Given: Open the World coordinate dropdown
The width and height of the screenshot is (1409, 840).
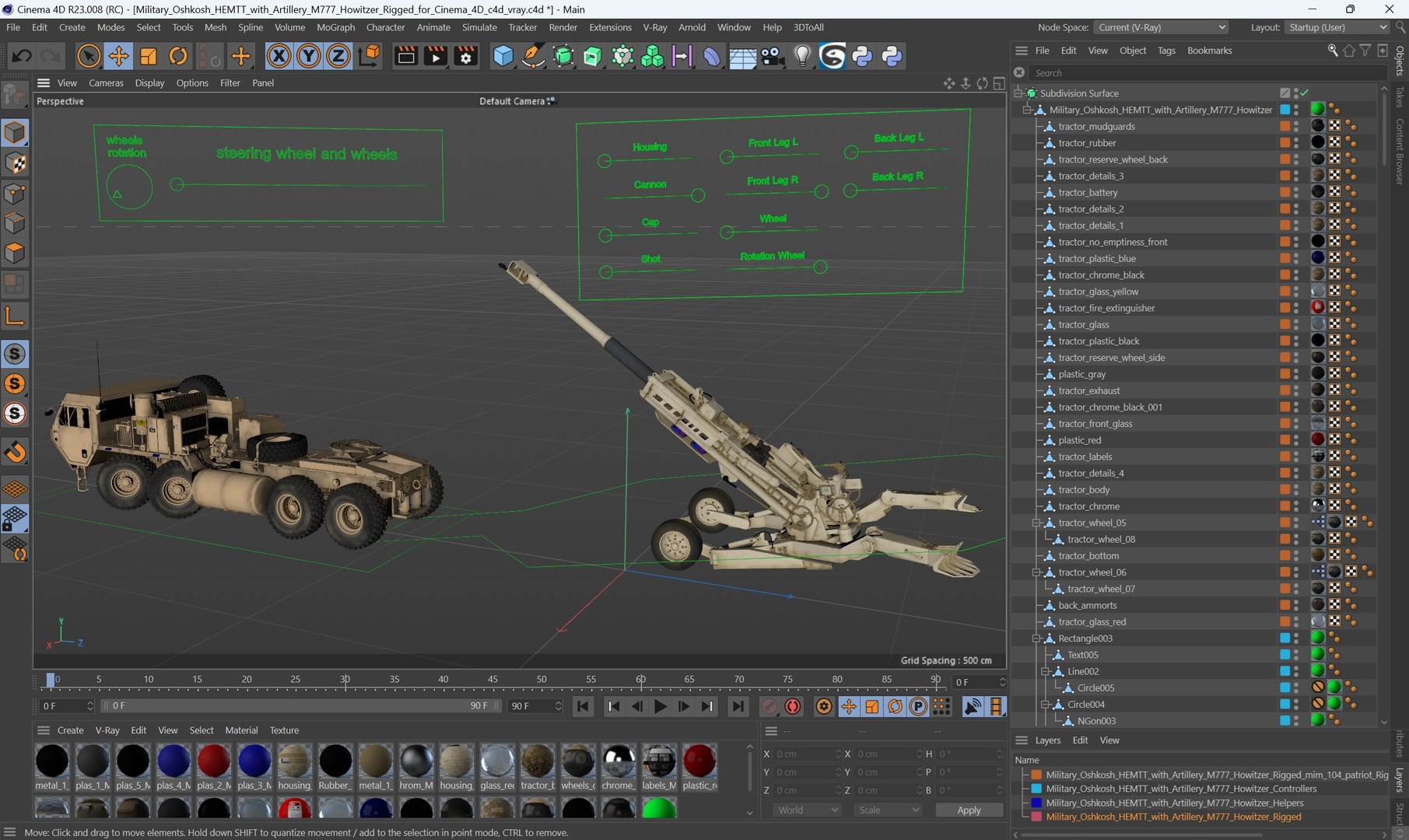Looking at the screenshot, I should [808, 810].
